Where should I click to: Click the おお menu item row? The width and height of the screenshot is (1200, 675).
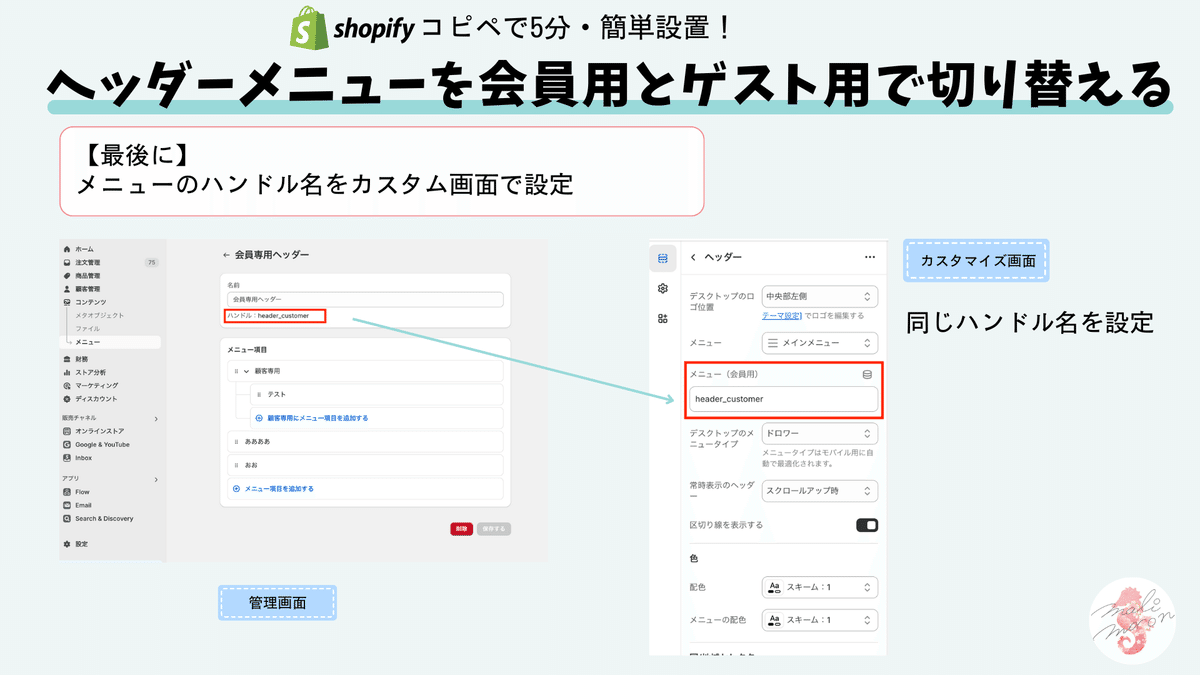[365, 465]
